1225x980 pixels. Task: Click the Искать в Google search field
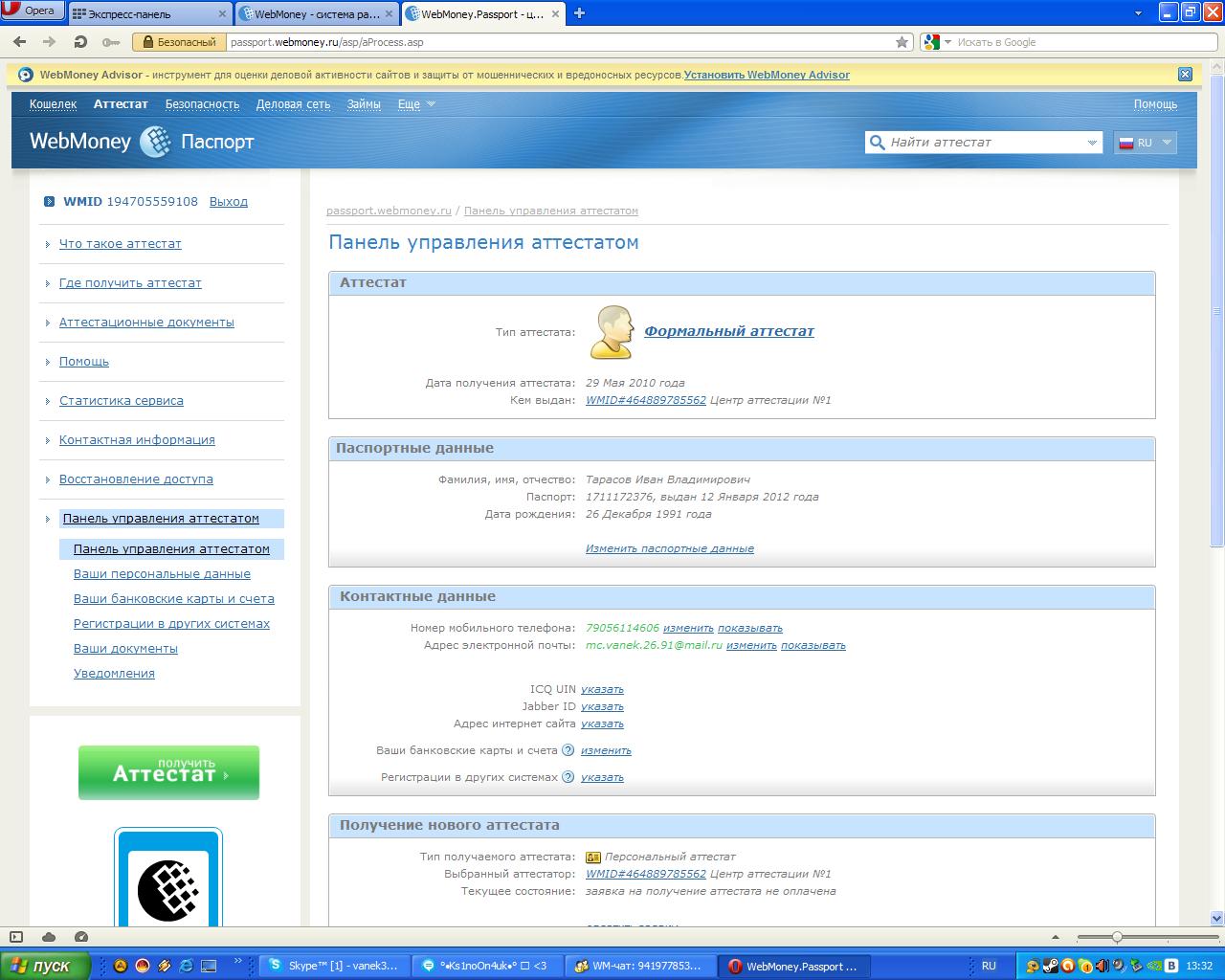click(x=1081, y=42)
